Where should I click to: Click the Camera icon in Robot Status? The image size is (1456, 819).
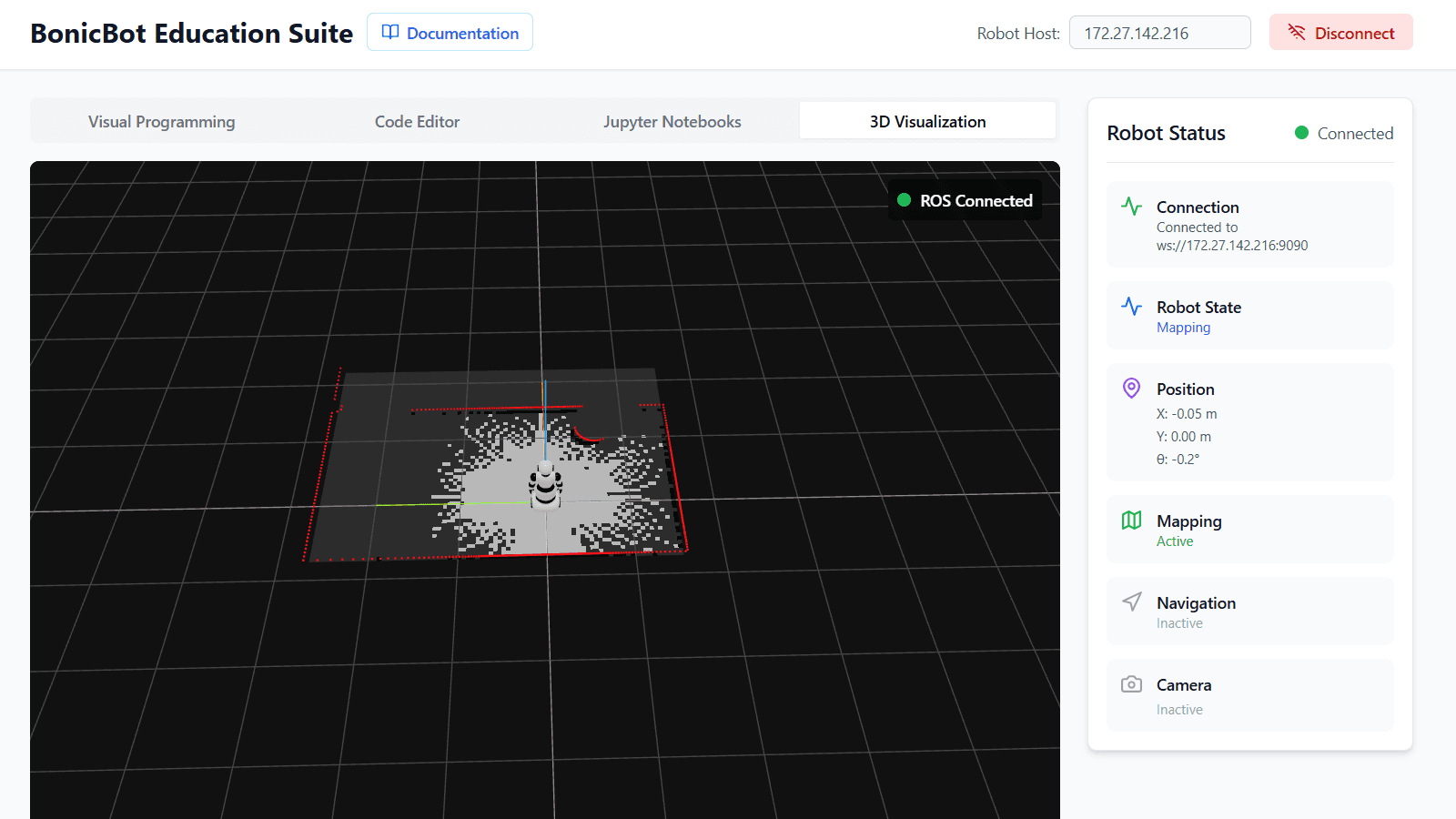point(1131,684)
